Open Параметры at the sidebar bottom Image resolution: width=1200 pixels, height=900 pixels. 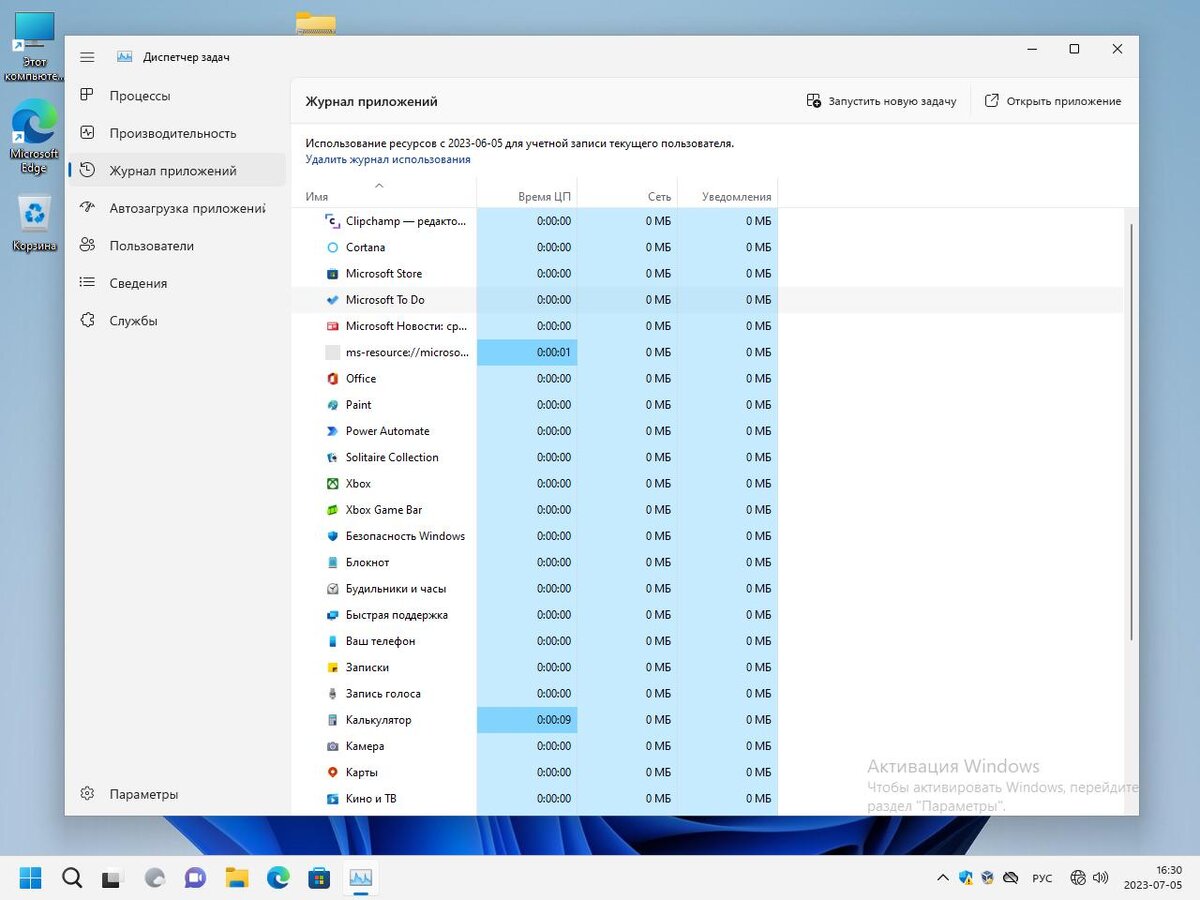(176, 794)
